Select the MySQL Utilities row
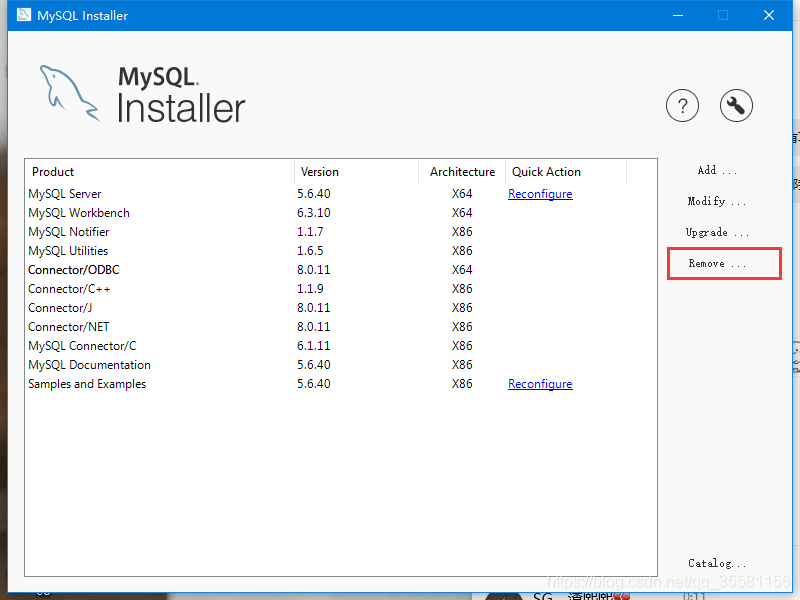The height and width of the screenshot is (600, 800). [340, 251]
